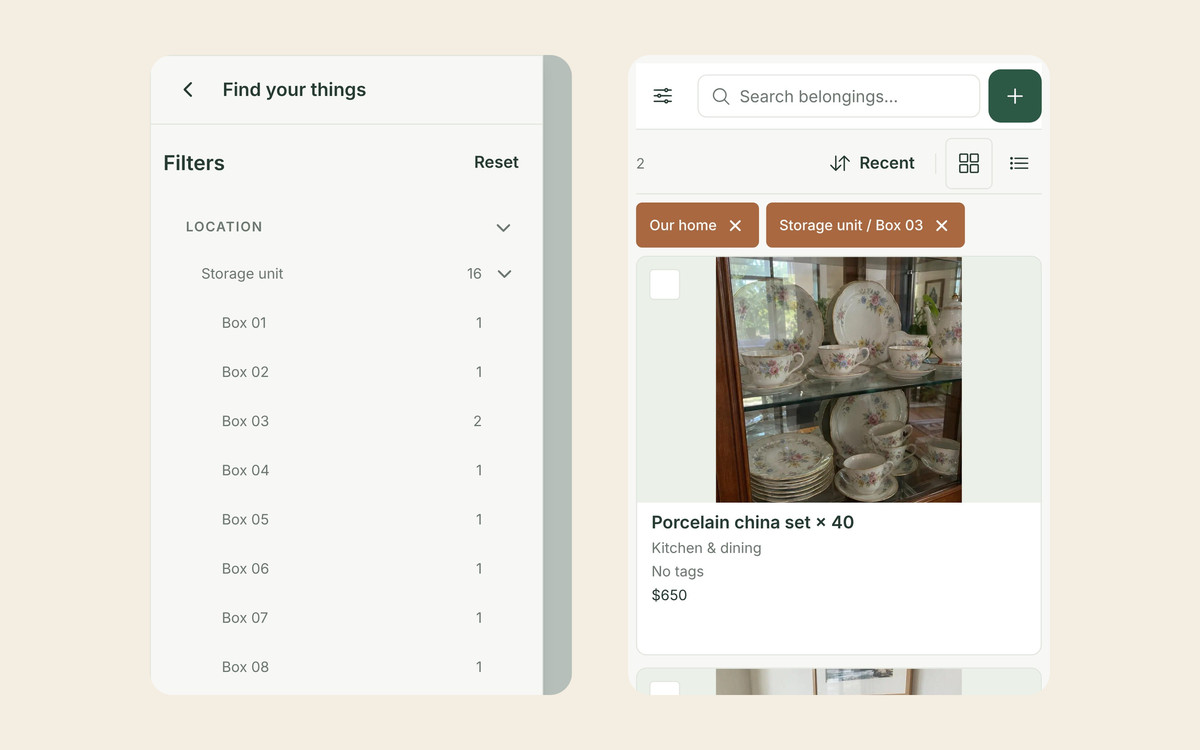The width and height of the screenshot is (1200, 750).
Task: Open Porcelain china set × 40 title
Action: click(x=752, y=522)
